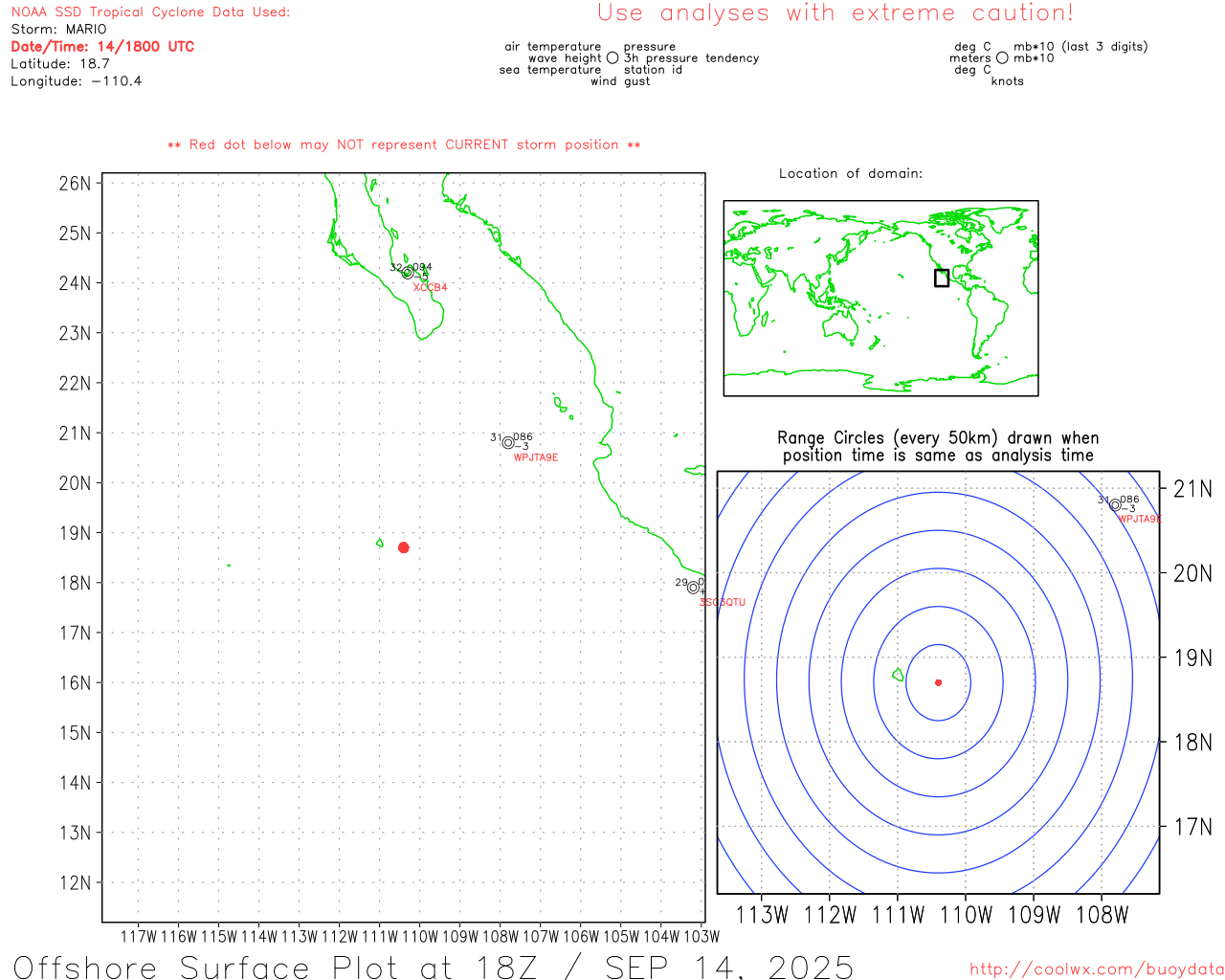Click the red WPJTA9E label on main map

(536, 457)
